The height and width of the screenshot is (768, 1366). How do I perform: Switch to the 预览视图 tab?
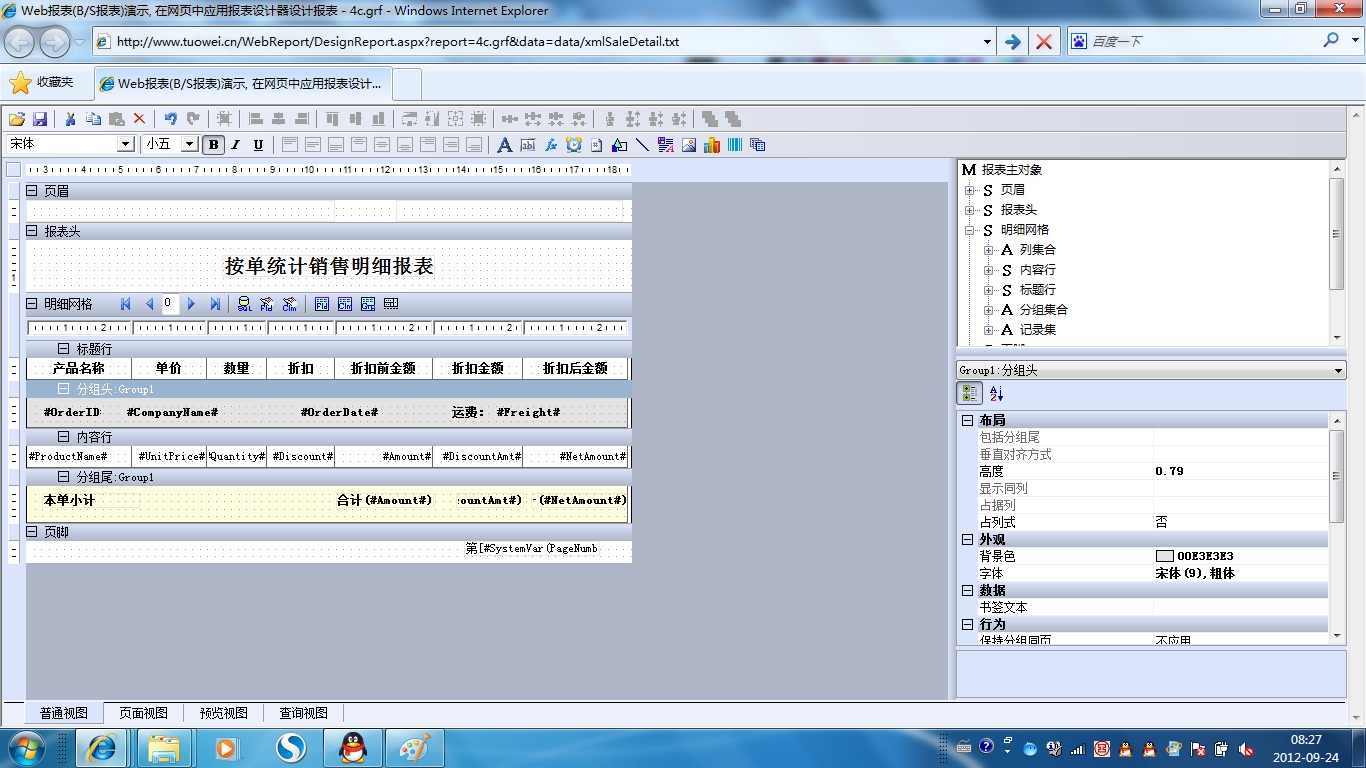click(223, 713)
